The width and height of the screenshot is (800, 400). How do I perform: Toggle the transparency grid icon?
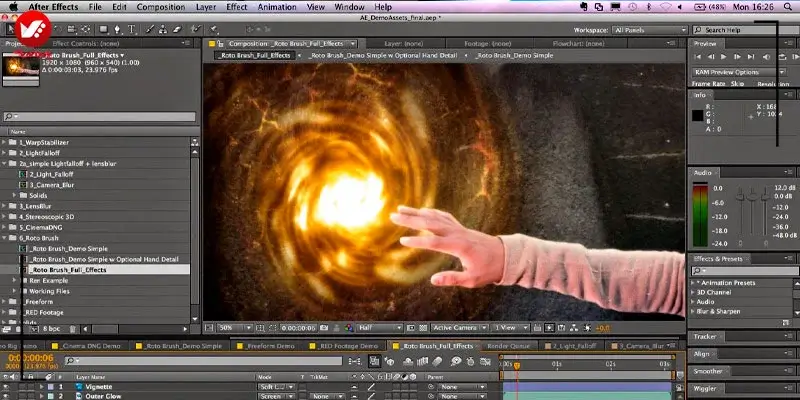[422, 328]
